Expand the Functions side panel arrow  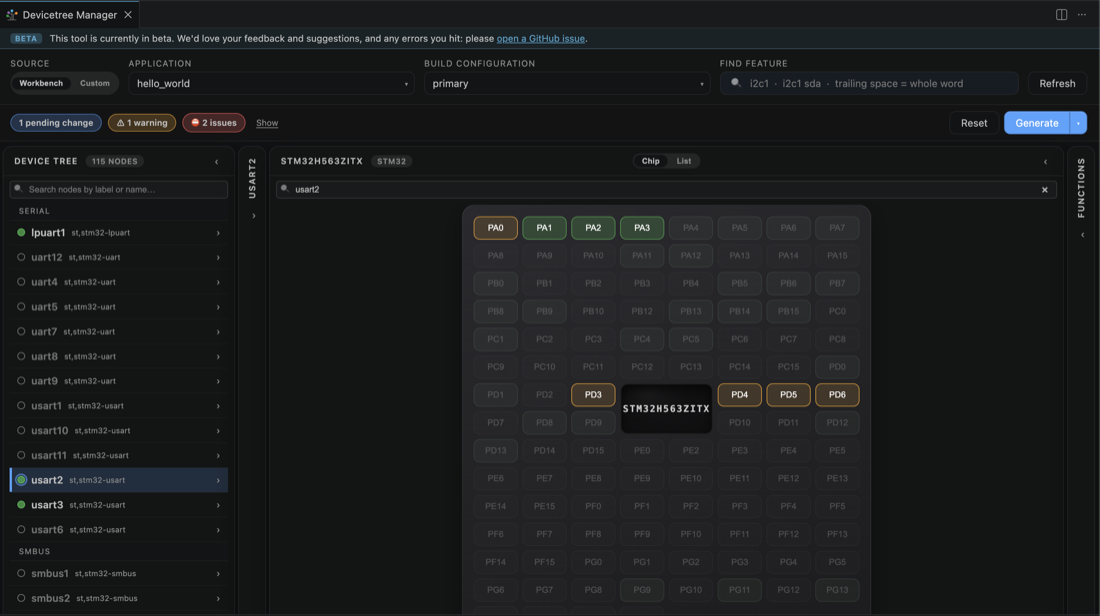1082,235
